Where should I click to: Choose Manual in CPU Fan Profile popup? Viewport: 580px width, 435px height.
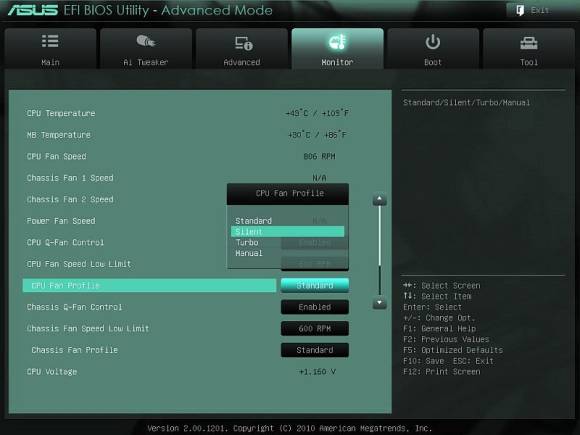249,253
